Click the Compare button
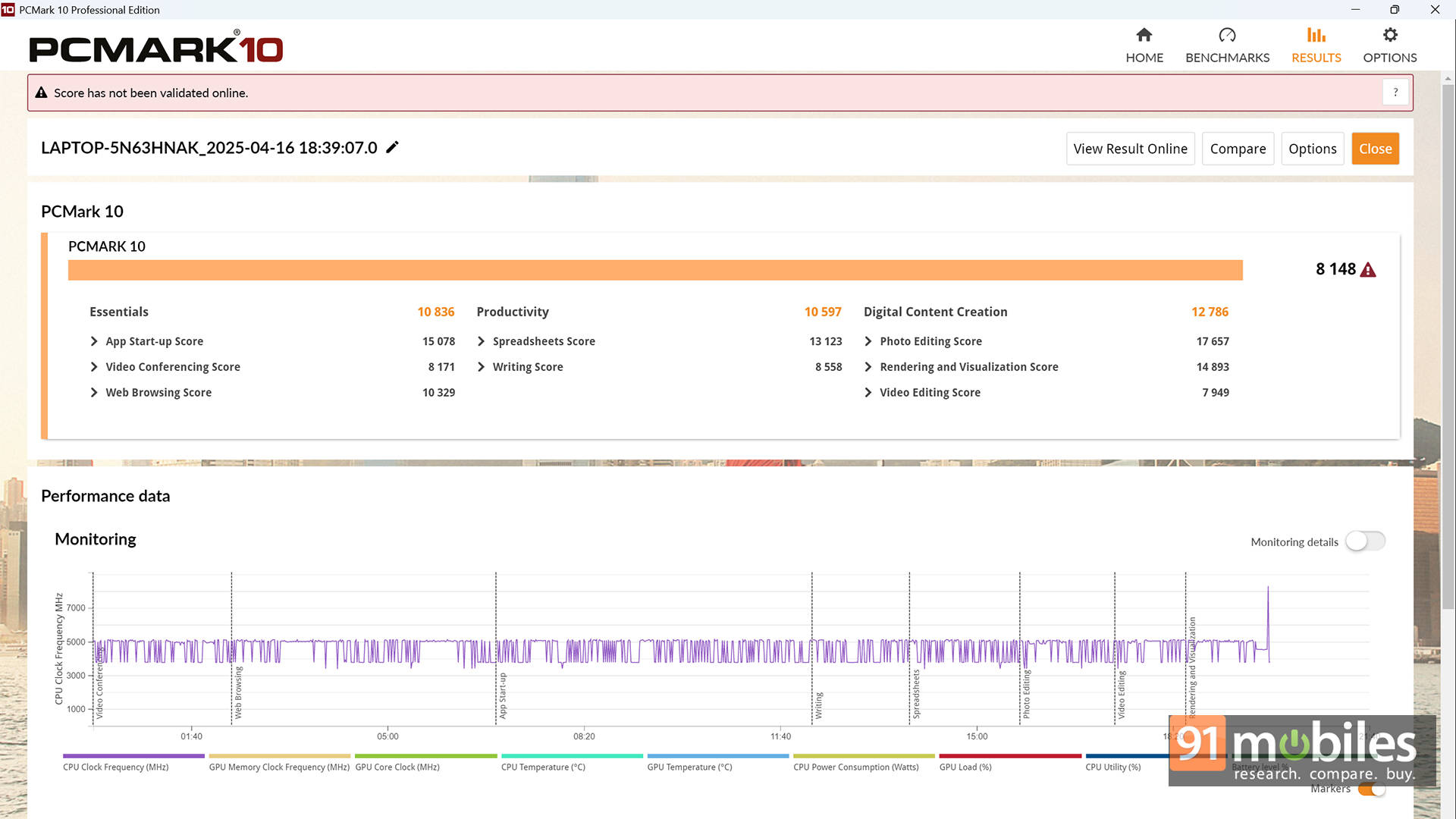The height and width of the screenshot is (819, 1456). 1238,149
